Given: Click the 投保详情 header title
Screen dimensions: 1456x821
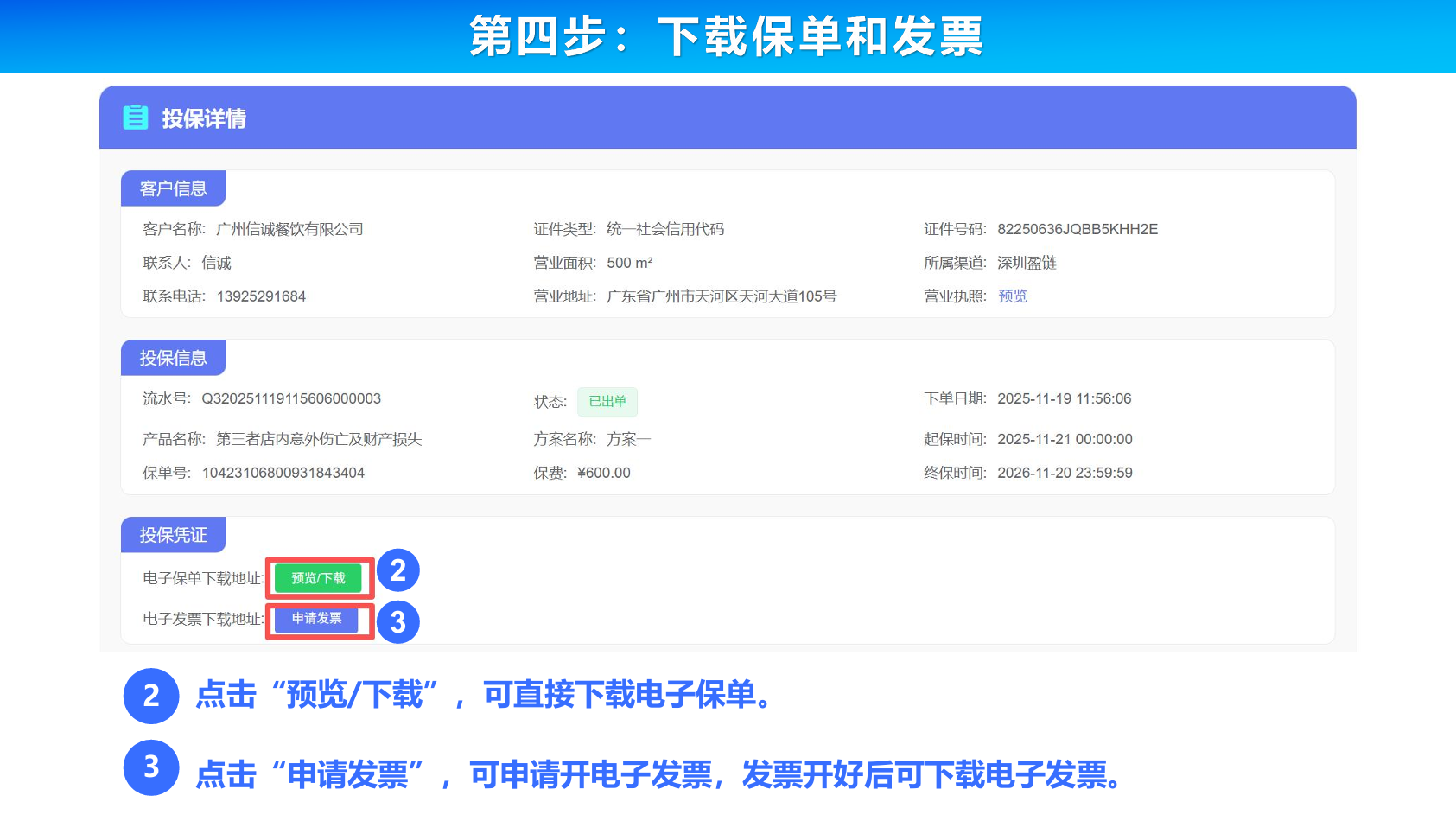Looking at the screenshot, I should [204, 118].
